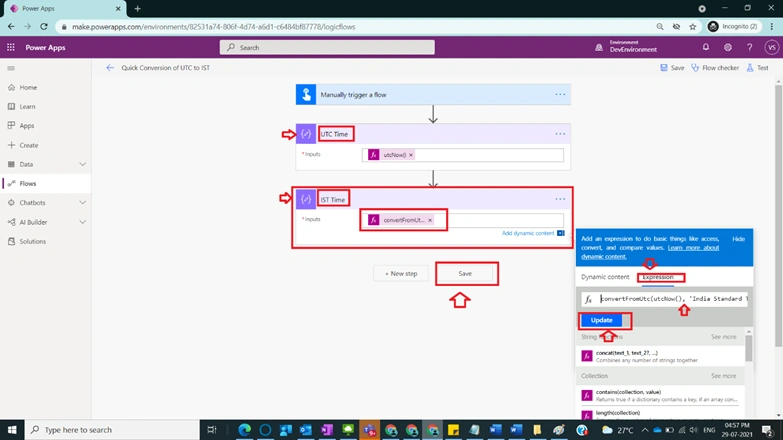Remove the utcNow() expression token
Viewport: 783px width, 440px height.
tap(411, 155)
